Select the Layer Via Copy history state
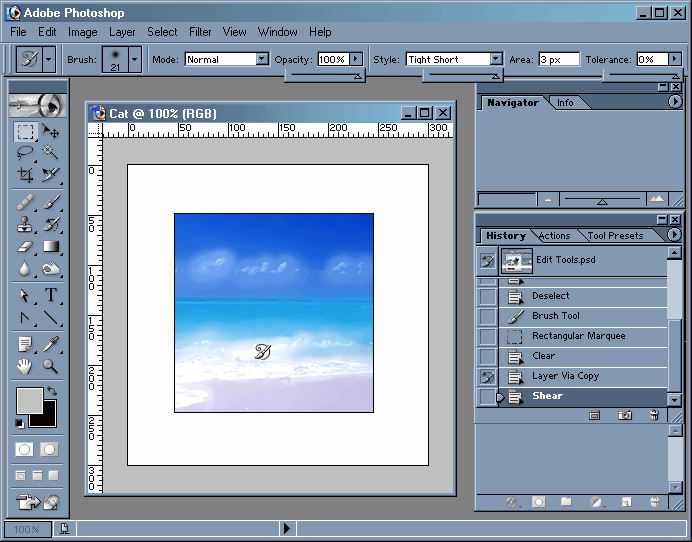The image size is (692, 542). coord(583,376)
